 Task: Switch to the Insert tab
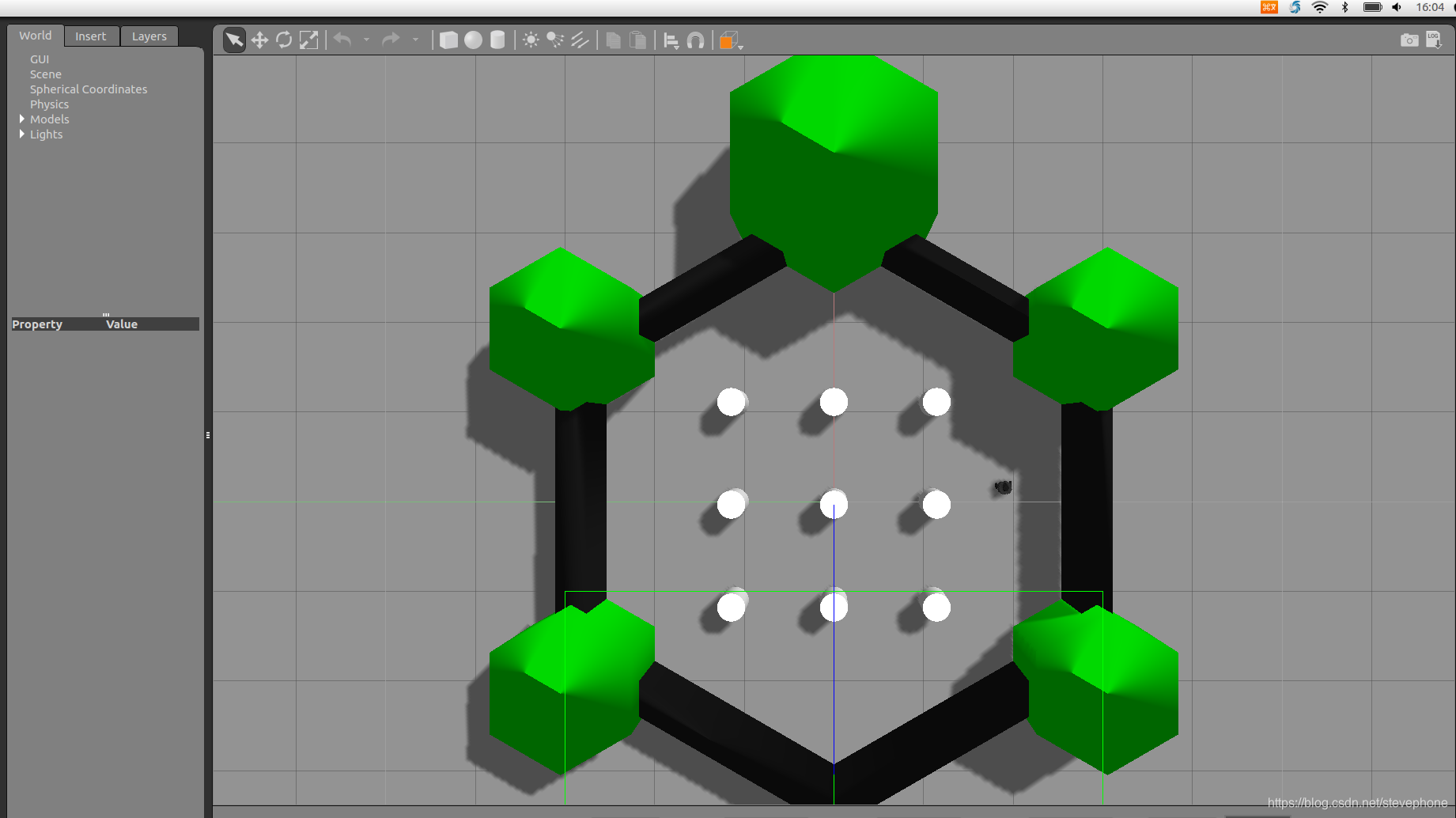[91, 36]
